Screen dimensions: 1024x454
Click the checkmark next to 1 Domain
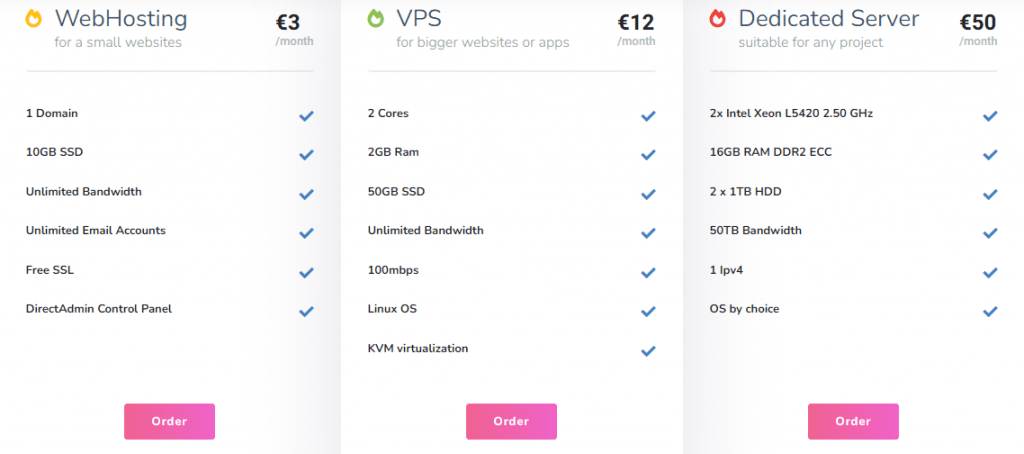[x=306, y=116]
